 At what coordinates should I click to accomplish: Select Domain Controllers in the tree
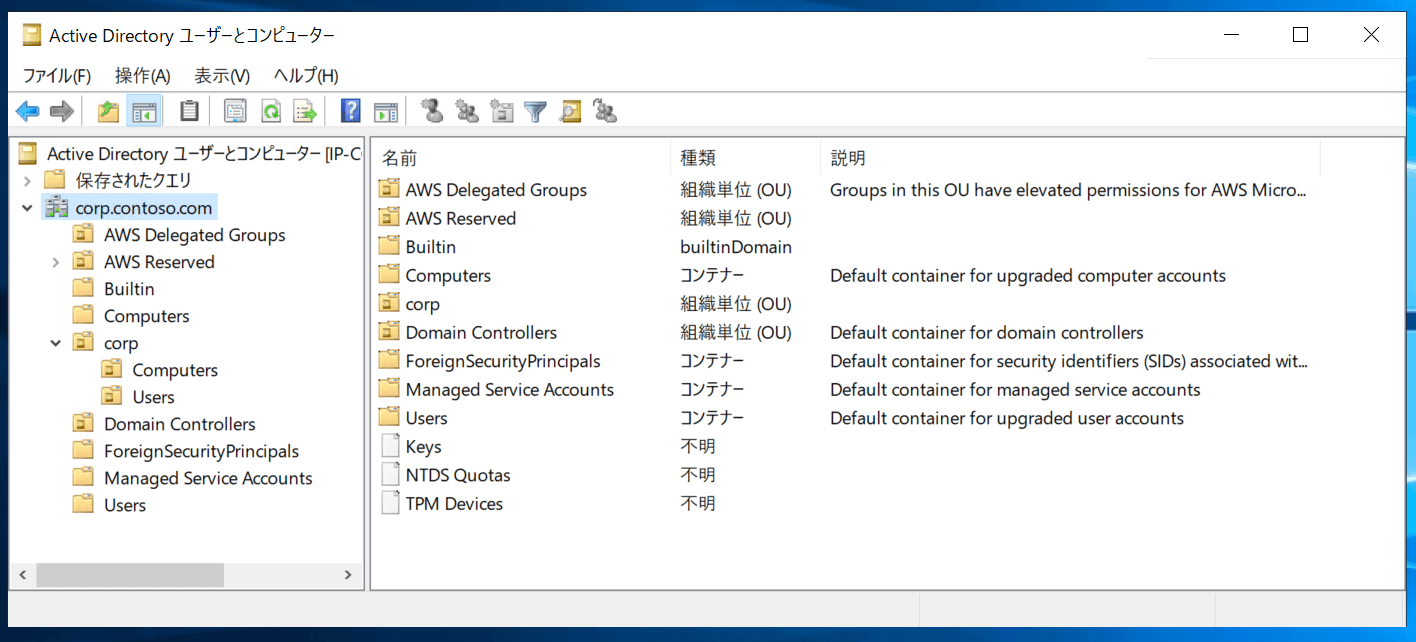(180, 424)
